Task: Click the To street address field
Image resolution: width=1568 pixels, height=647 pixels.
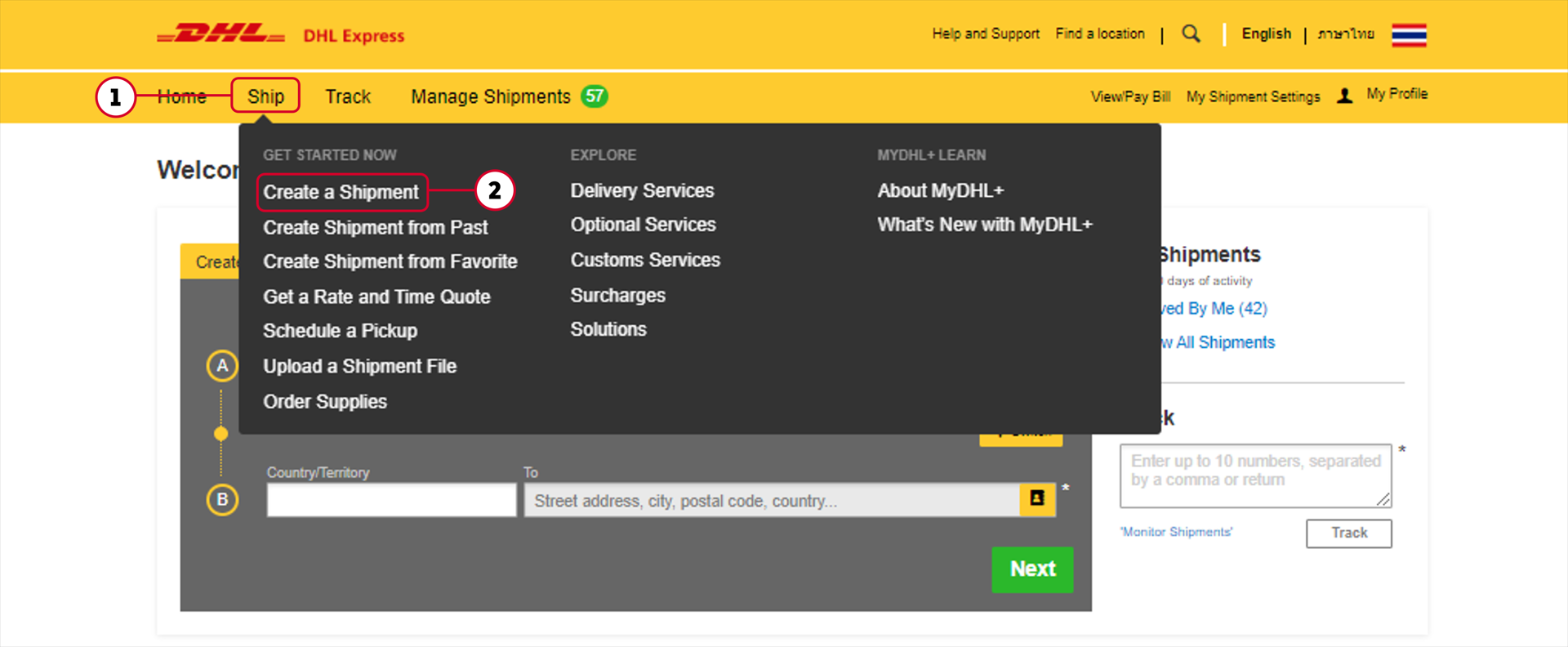Action: (x=772, y=500)
